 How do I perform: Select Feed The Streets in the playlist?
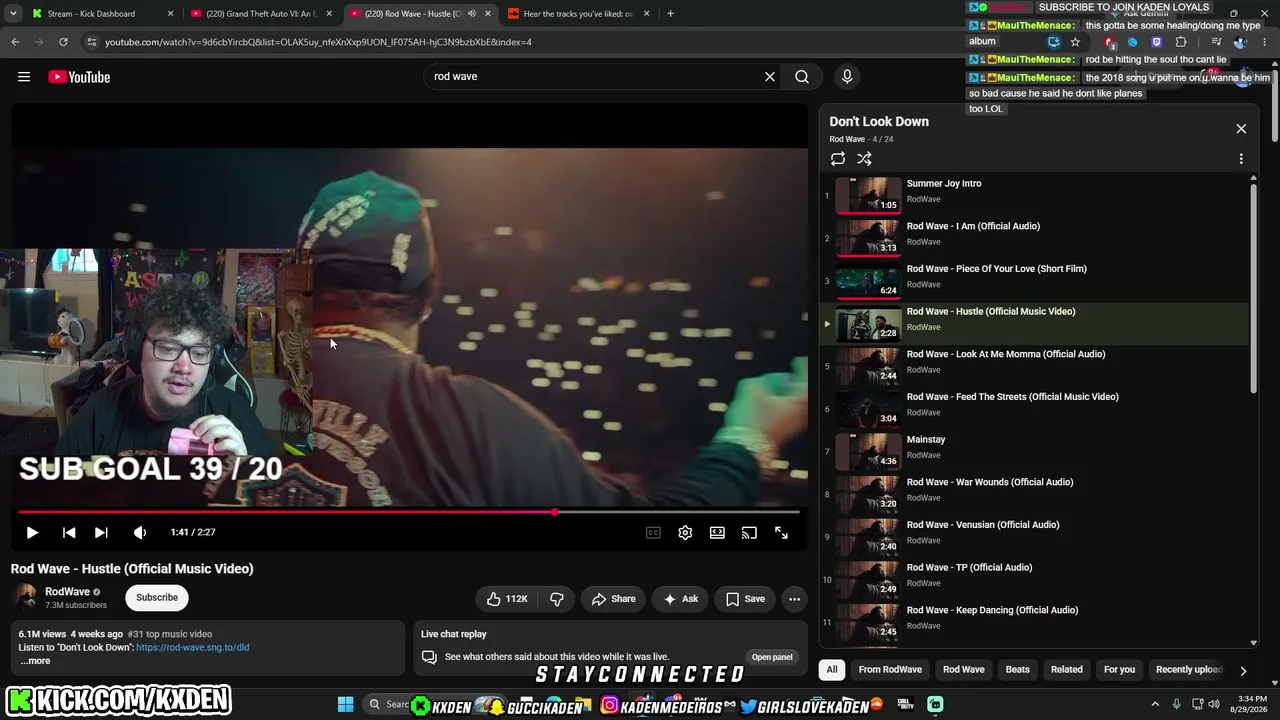[1035, 409]
